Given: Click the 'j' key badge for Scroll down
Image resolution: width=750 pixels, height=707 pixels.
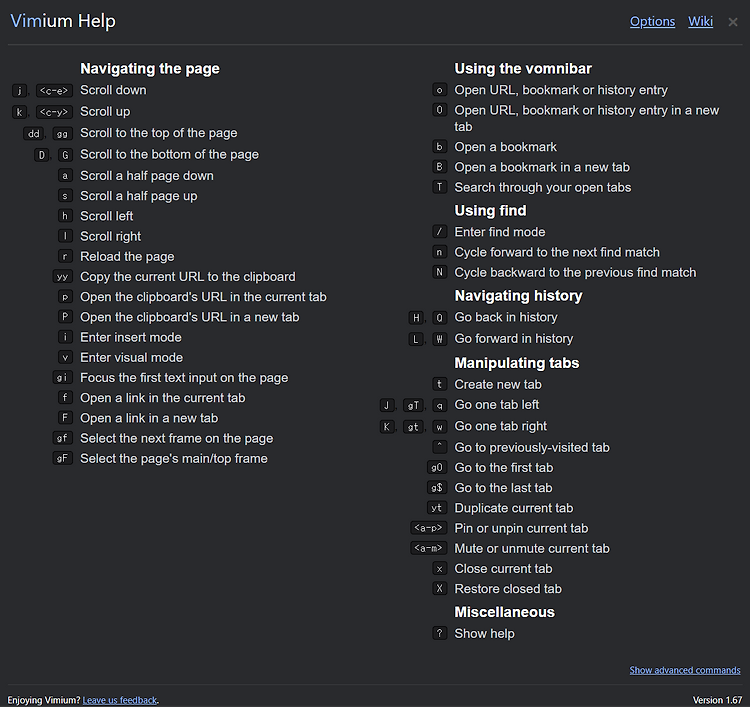Looking at the screenshot, I should coord(19,90).
